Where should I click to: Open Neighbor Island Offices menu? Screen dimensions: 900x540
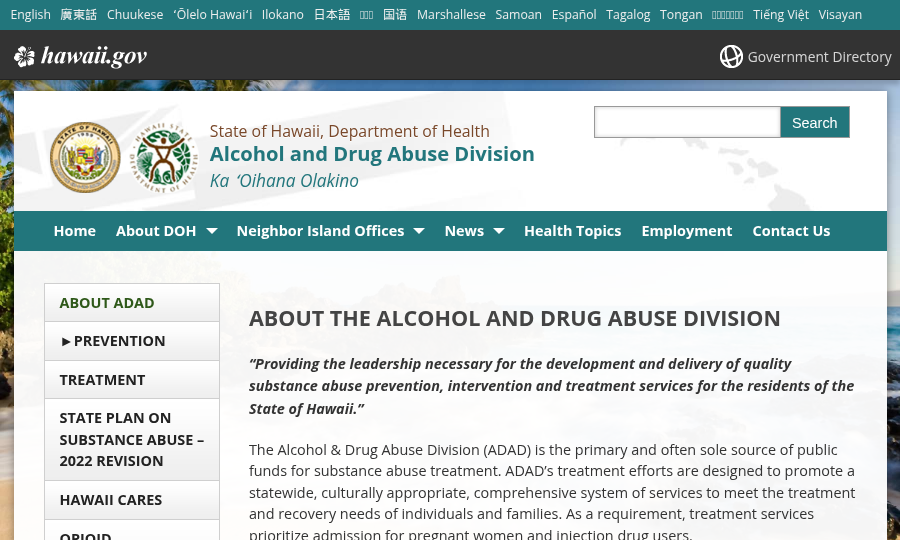tap(320, 231)
